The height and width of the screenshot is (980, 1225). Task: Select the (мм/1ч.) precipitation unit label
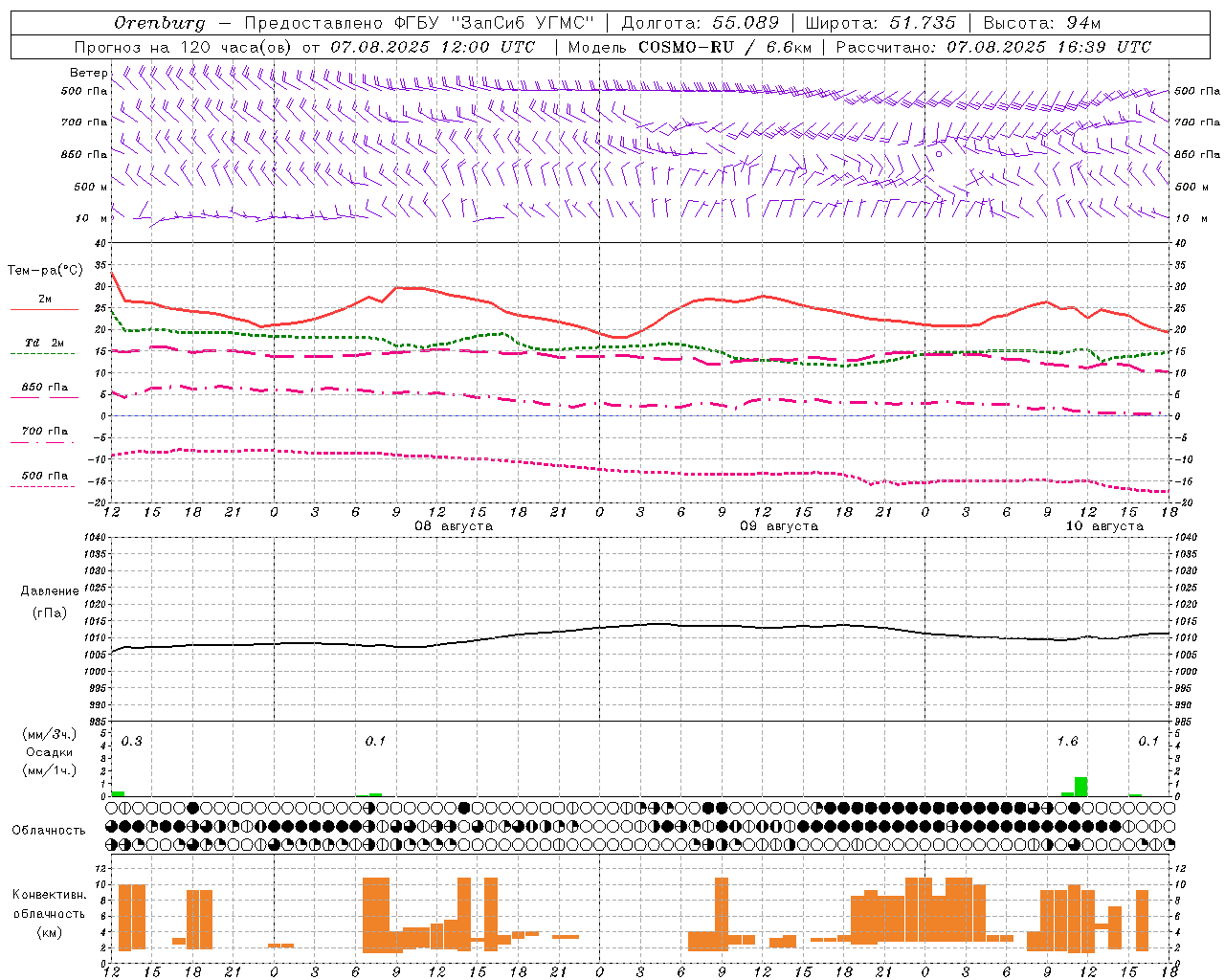click(x=50, y=770)
